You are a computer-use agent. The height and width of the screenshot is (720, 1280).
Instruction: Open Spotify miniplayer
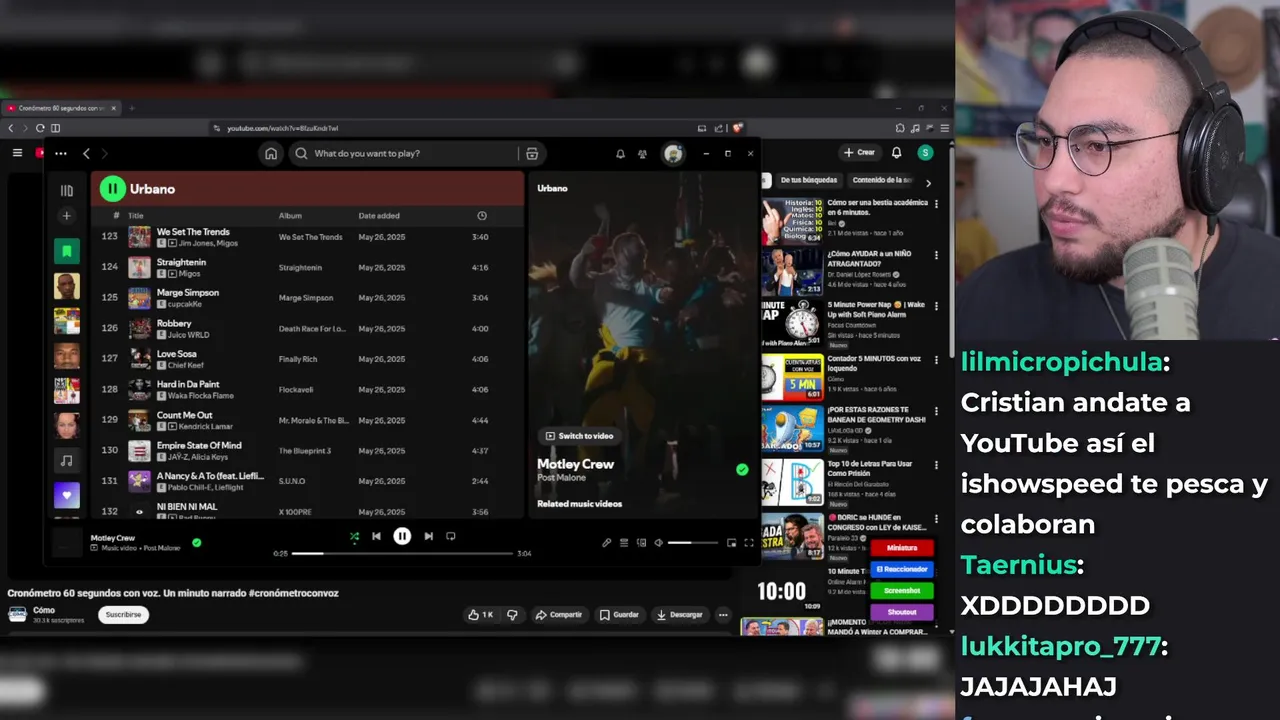(731, 543)
